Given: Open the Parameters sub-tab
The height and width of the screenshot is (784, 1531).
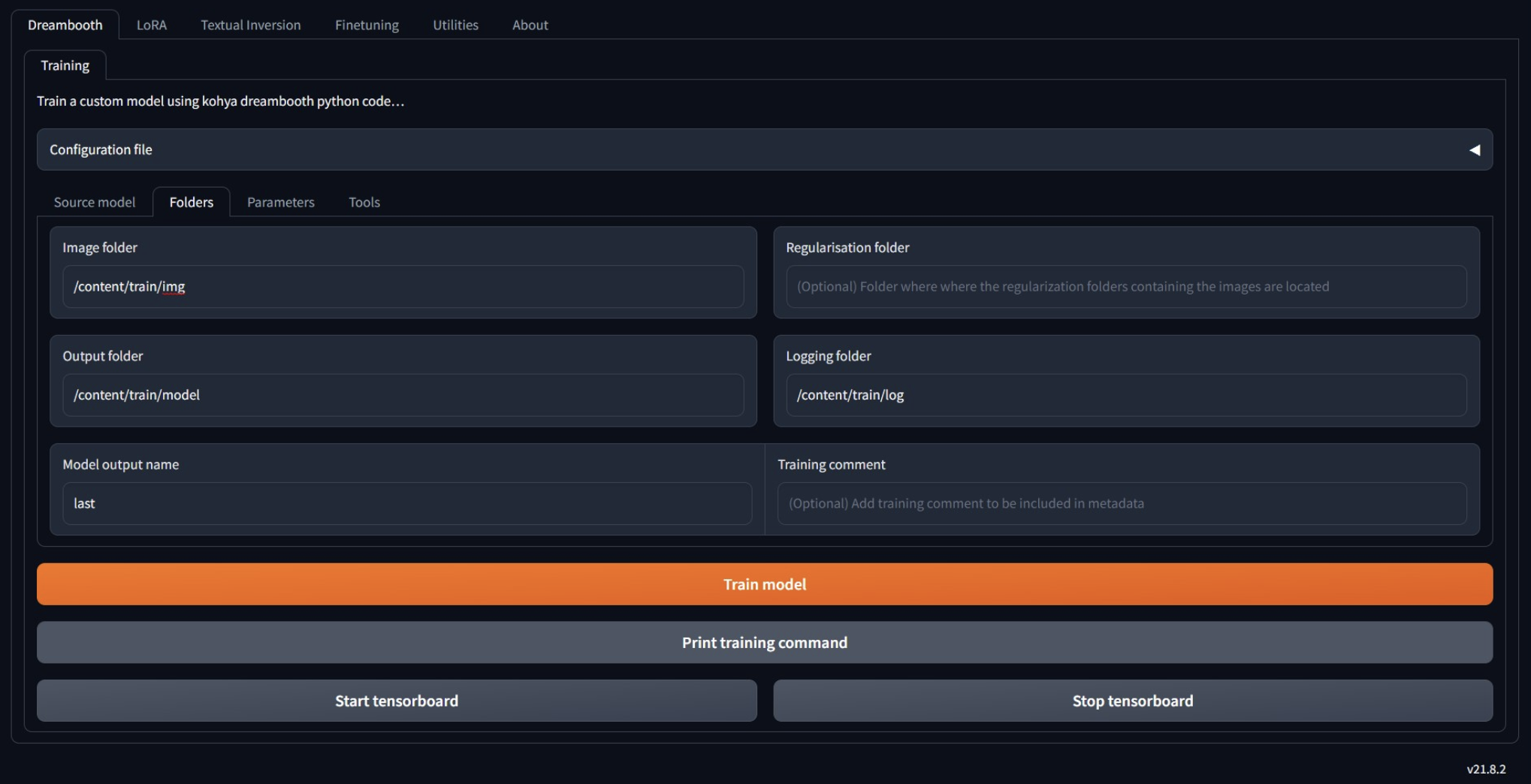Looking at the screenshot, I should tap(280, 202).
